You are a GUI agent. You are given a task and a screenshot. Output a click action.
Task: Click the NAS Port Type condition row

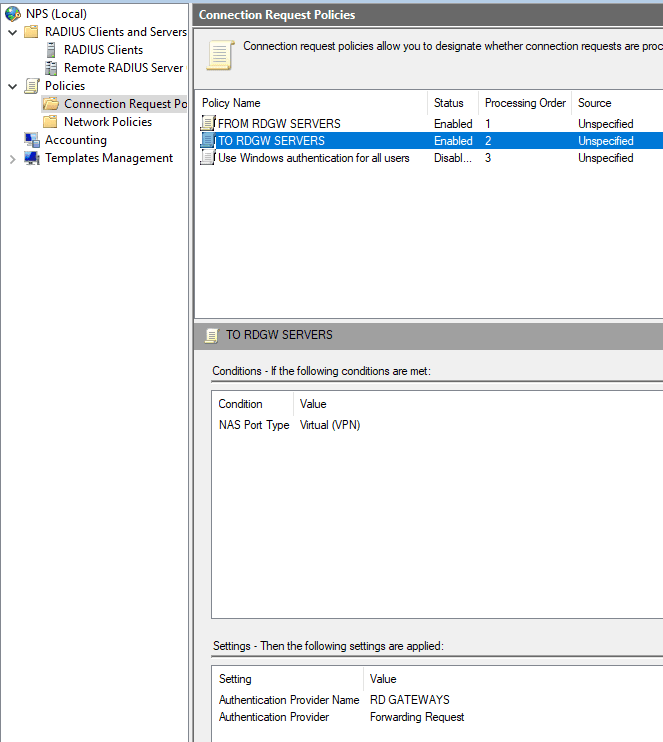[254, 425]
